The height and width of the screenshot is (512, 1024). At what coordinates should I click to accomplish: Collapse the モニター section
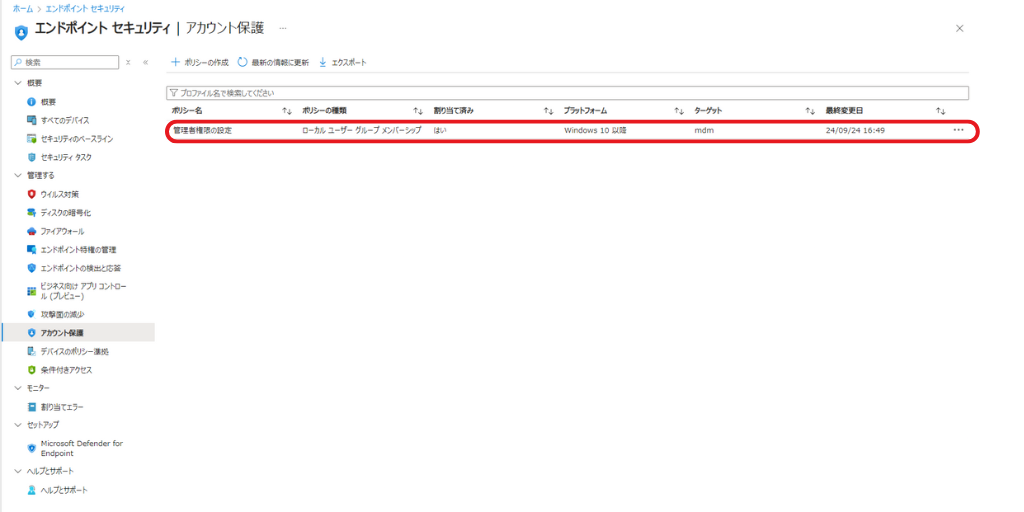pyautogui.click(x=18, y=388)
